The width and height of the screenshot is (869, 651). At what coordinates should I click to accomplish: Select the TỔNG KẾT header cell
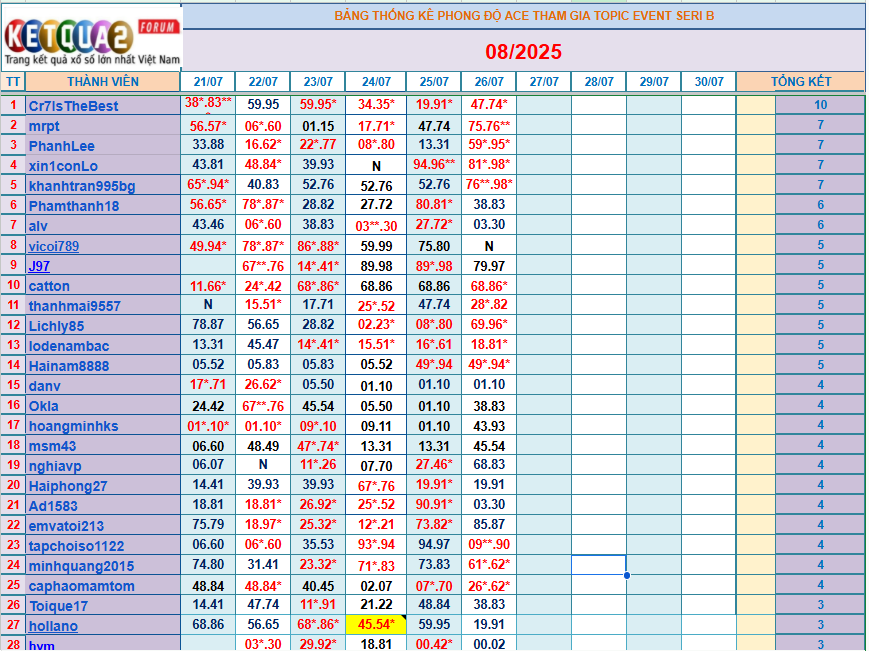click(801, 82)
